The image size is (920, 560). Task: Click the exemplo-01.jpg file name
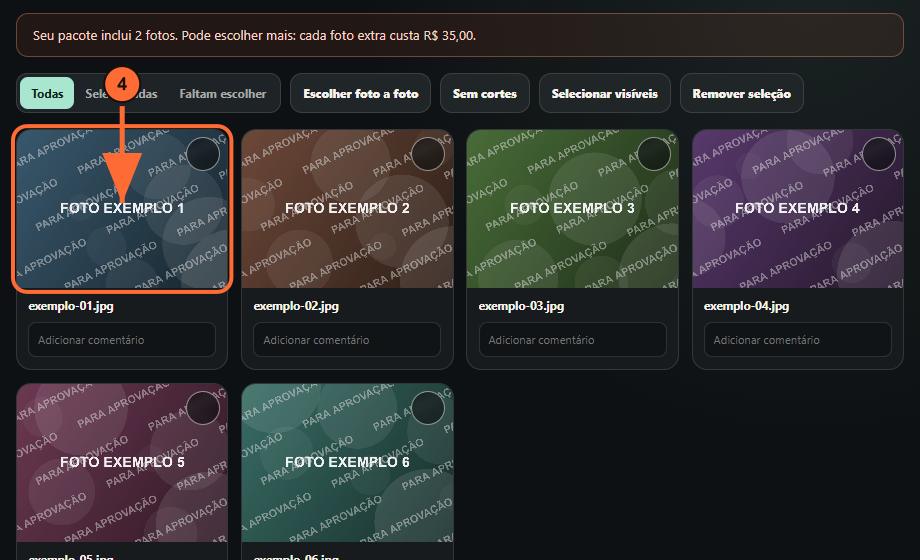[x=71, y=306]
